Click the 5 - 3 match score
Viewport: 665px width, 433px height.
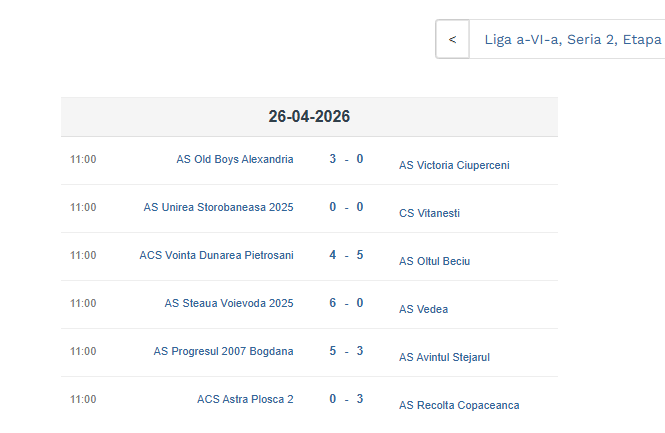[x=346, y=351]
